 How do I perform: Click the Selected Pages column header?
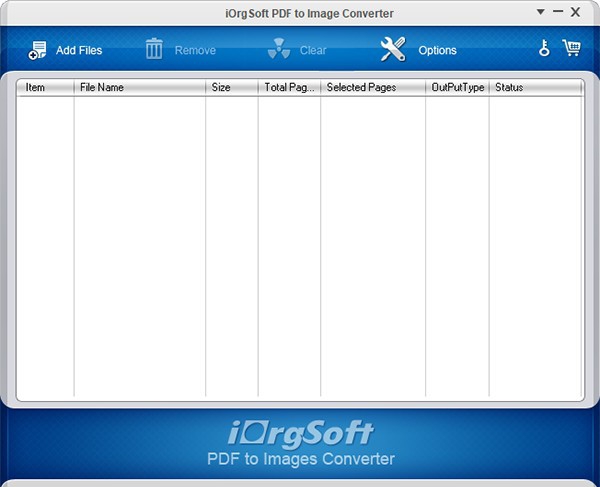(x=373, y=88)
